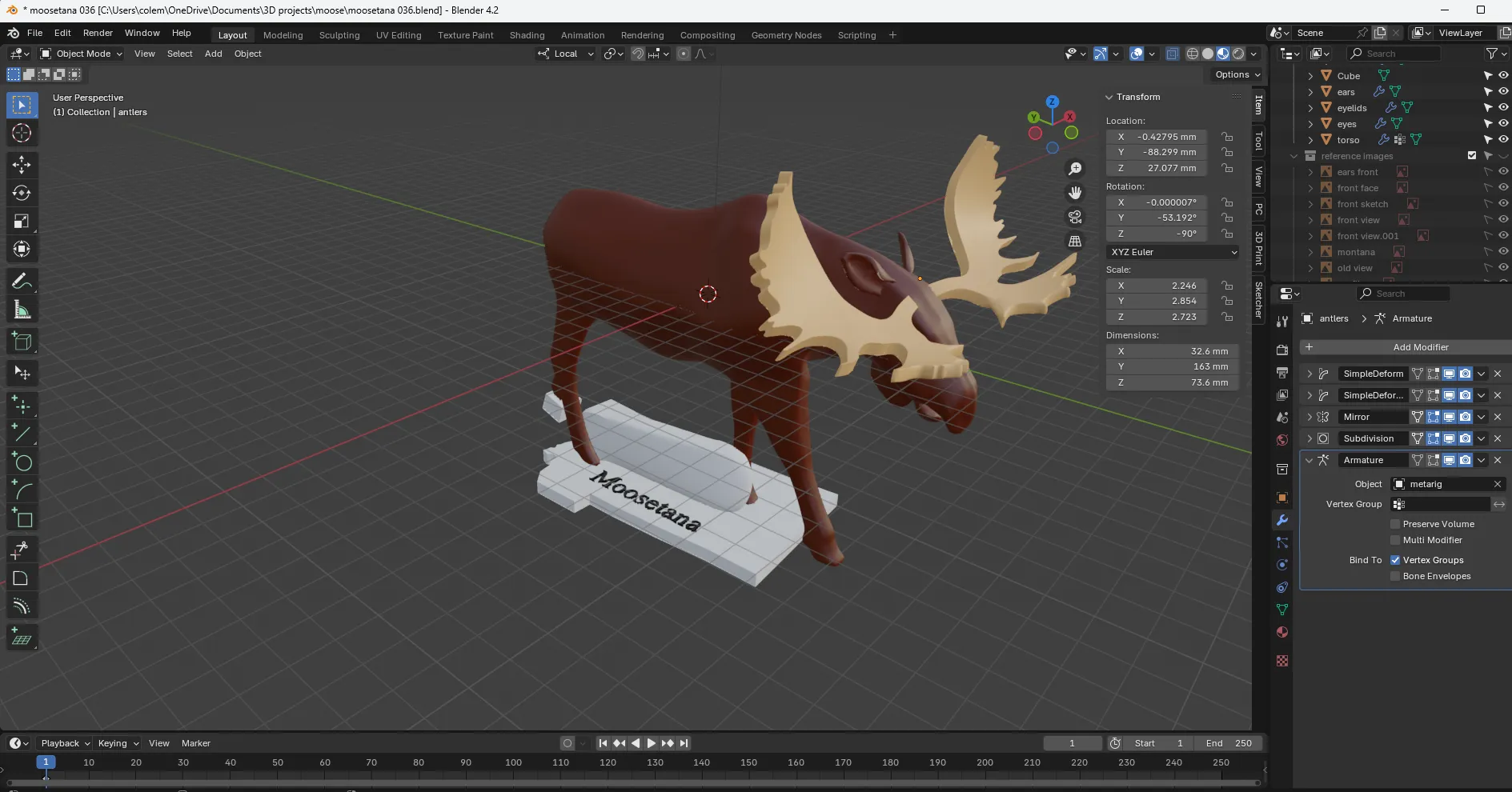This screenshot has width=1512, height=792.
Task: Enable Preserve Volume checkbox
Action: pos(1395,524)
